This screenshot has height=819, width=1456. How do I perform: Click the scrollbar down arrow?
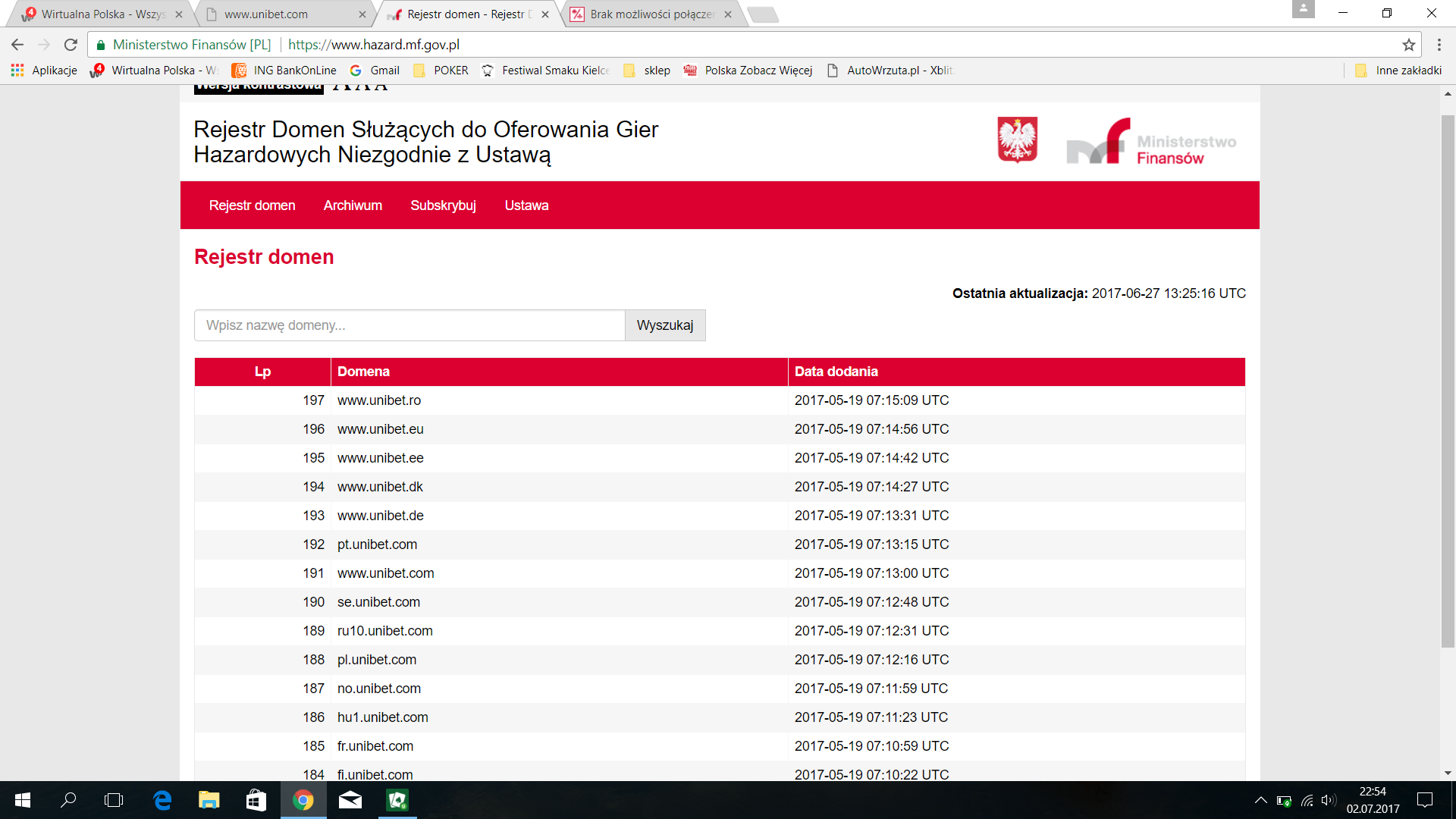pyautogui.click(x=1448, y=773)
